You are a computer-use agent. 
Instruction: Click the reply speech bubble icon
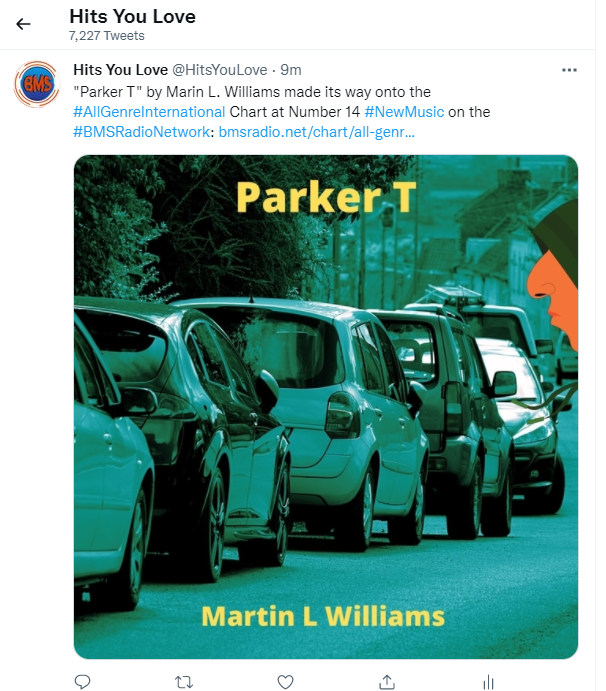coord(82,682)
